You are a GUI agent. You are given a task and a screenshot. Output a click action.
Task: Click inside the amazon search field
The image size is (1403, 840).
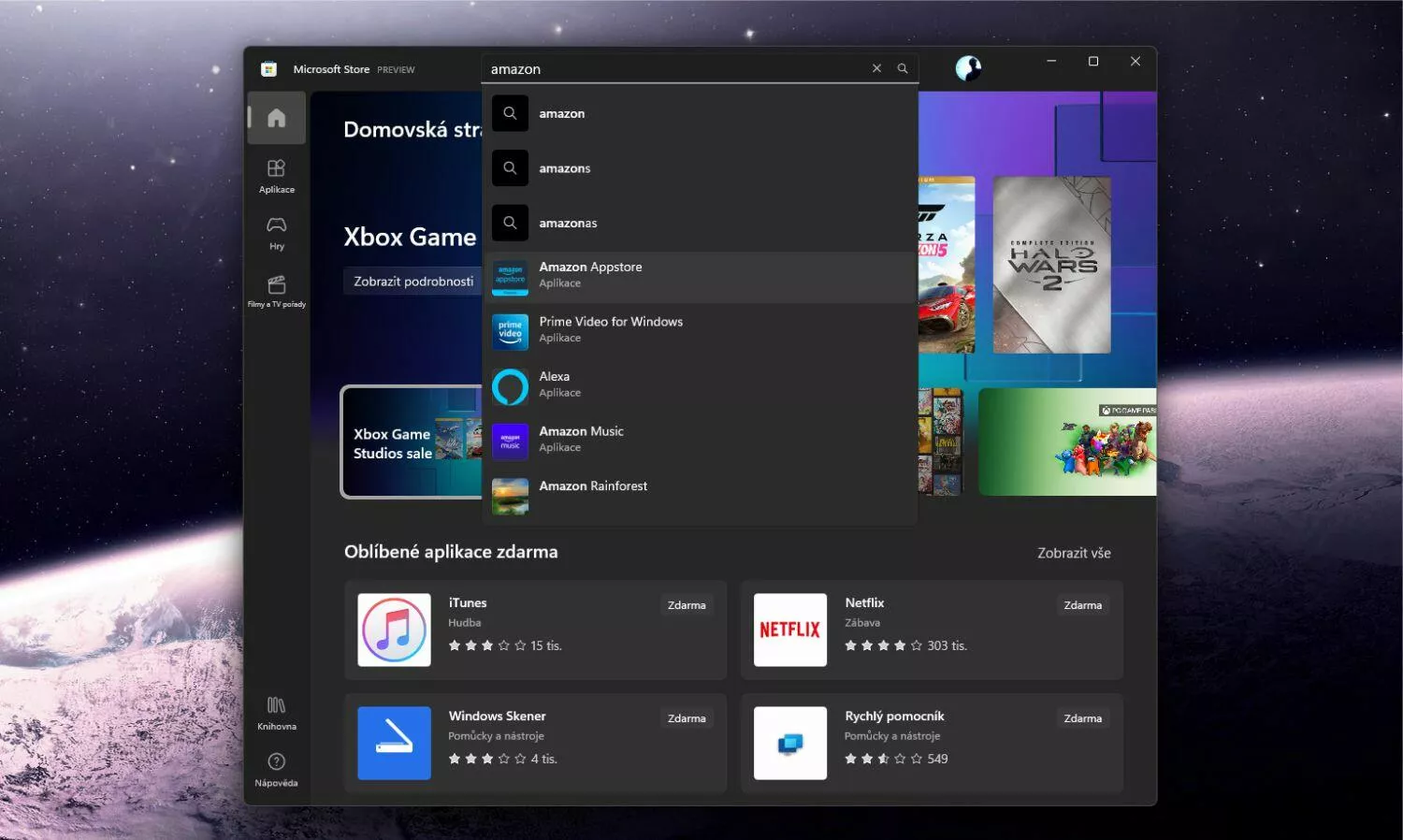point(673,69)
